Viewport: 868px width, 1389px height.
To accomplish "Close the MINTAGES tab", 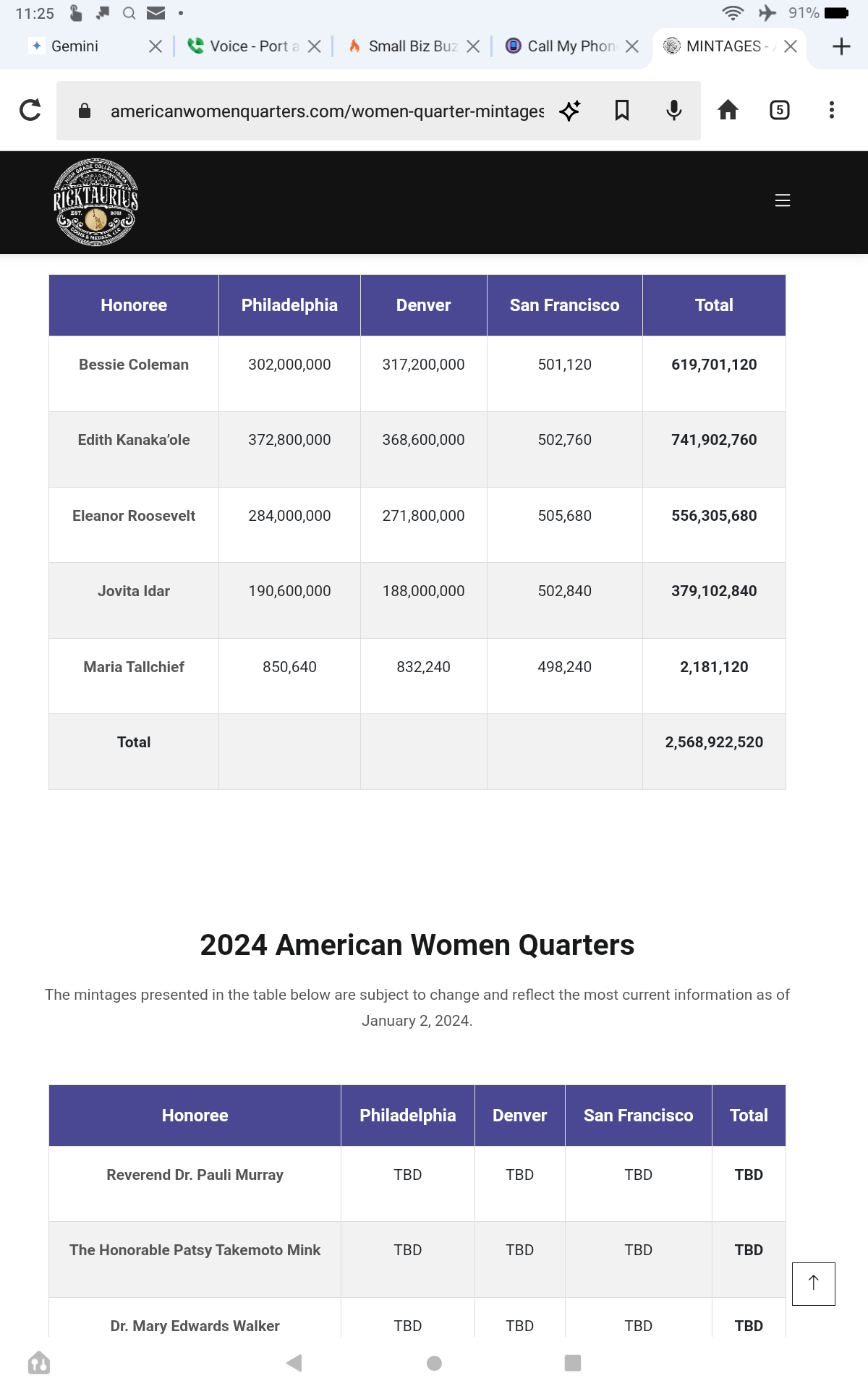I will point(791,47).
